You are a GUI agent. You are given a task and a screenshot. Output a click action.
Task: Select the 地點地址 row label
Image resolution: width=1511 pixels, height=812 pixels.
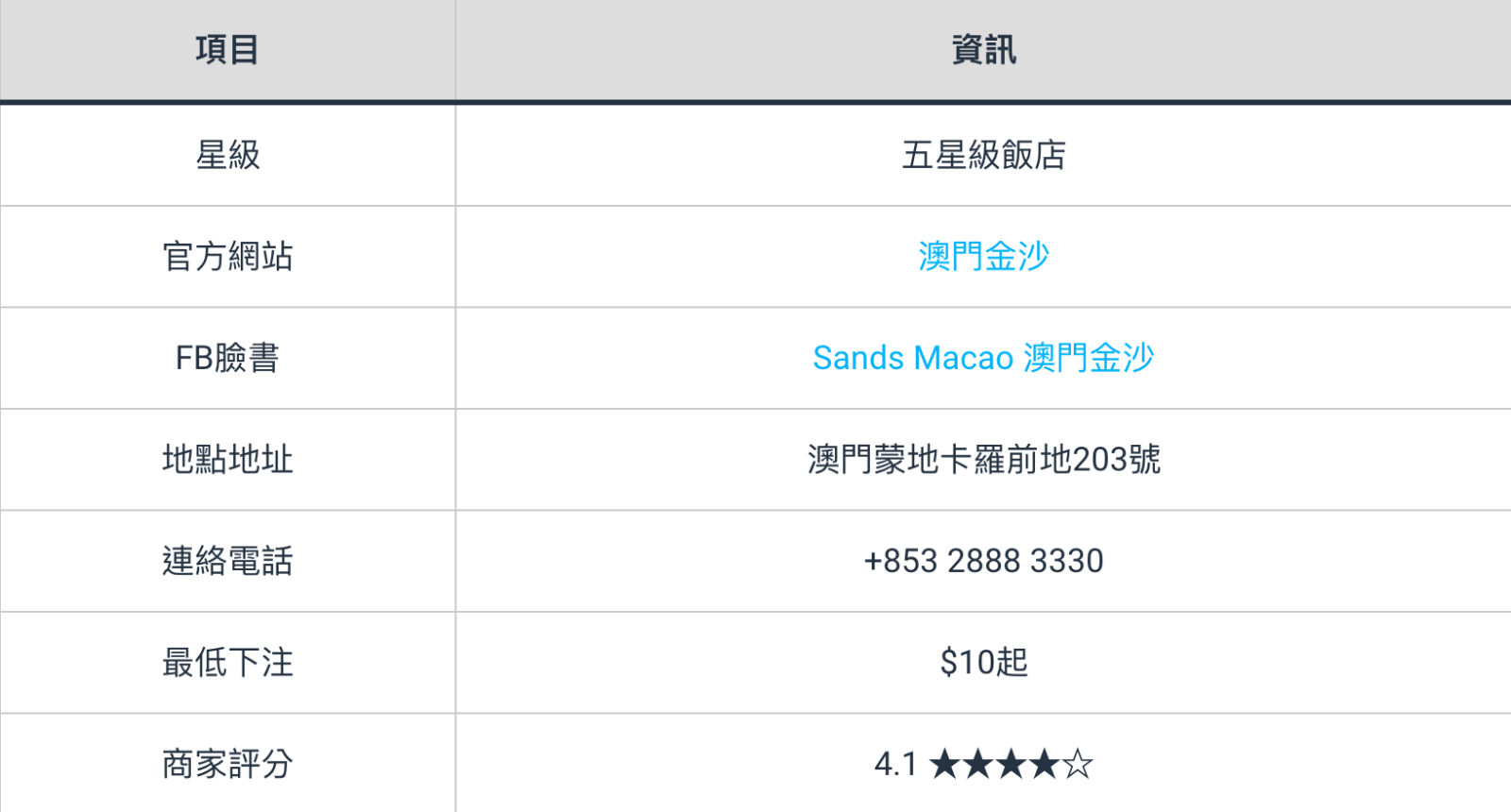pyautogui.click(x=228, y=459)
